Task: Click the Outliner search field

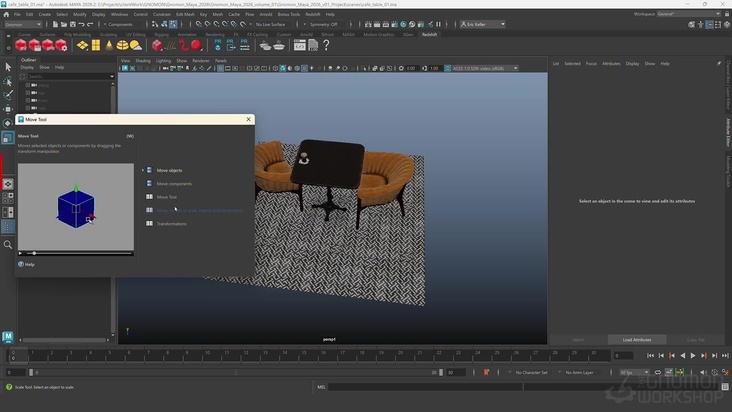Action: click(x=70, y=76)
